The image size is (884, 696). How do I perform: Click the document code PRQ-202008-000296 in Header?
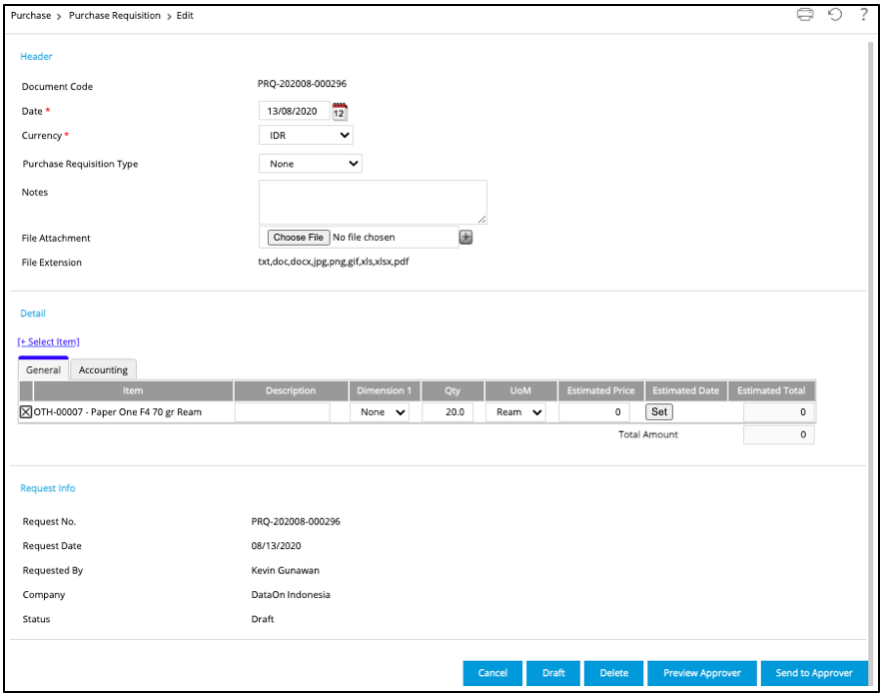pos(302,83)
